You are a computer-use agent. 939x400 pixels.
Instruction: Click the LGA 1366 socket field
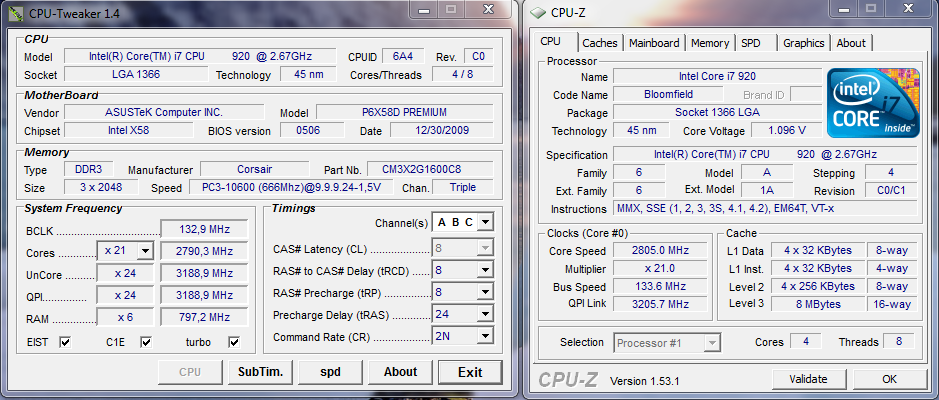pyautogui.click(x=136, y=74)
